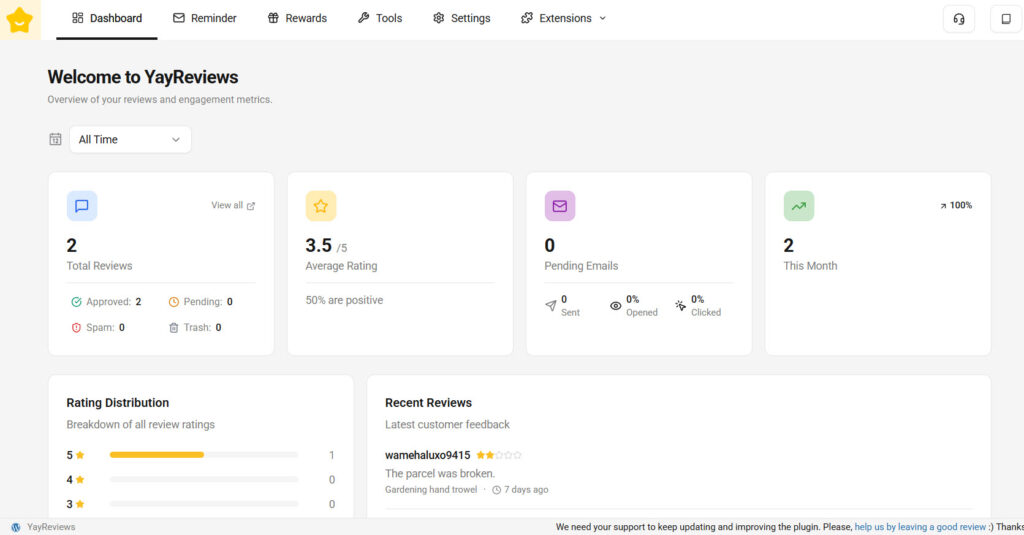Click the Settings gear icon
The width and height of the screenshot is (1024, 535).
click(x=438, y=18)
